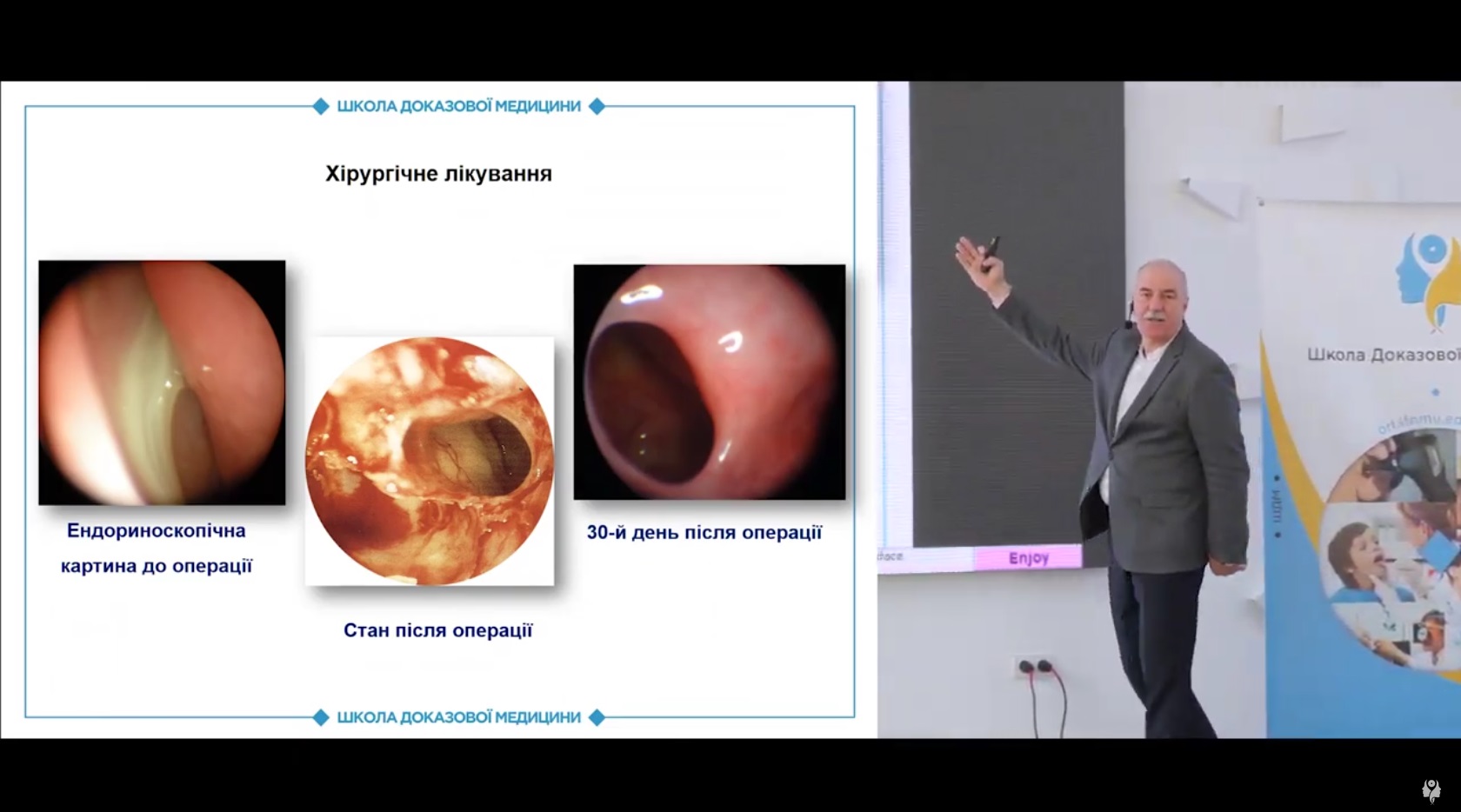The width and height of the screenshot is (1461, 812).
Task: Click the pre-operation endorhinoscopy image
Action: tap(162, 383)
